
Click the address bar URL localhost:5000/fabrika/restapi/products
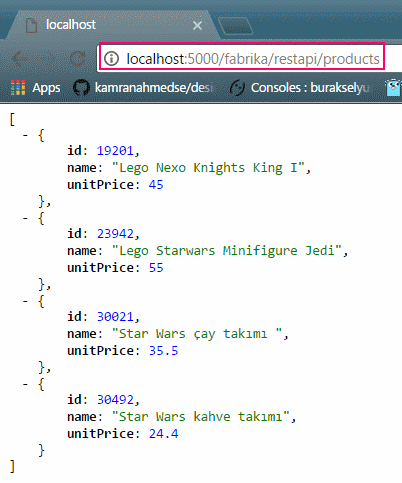253,59
